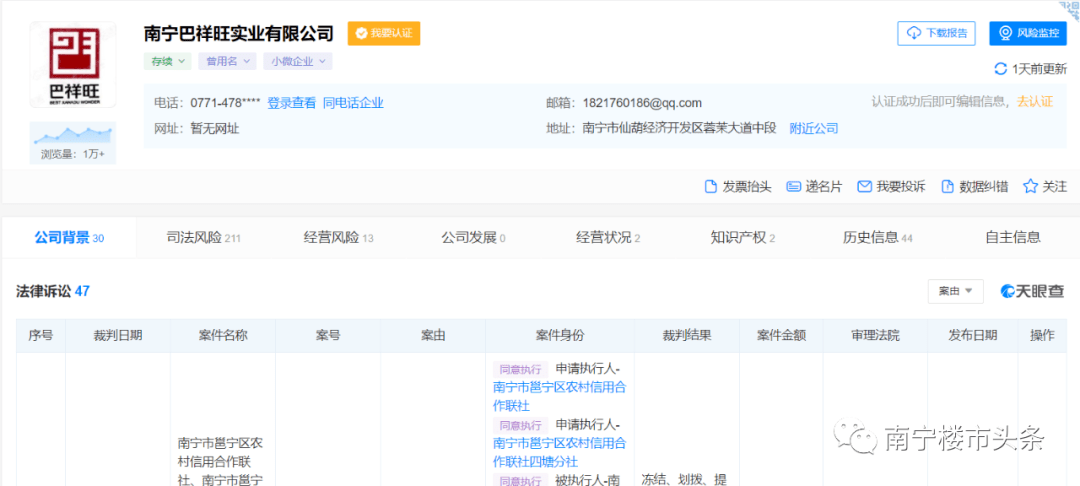This screenshot has height=486, width=1080.
Task: Expand the 存续 status dropdown
Action: pos(167,61)
